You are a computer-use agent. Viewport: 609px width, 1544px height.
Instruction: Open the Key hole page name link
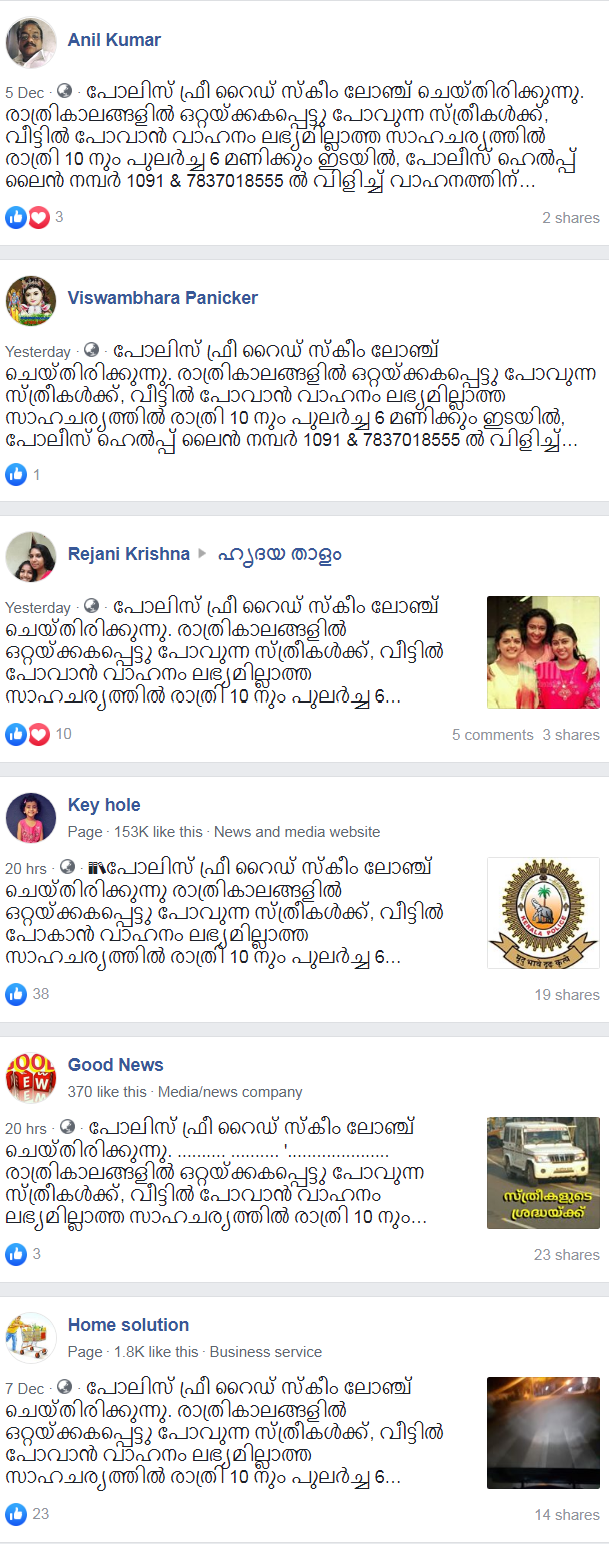pyautogui.click(x=104, y=805)
